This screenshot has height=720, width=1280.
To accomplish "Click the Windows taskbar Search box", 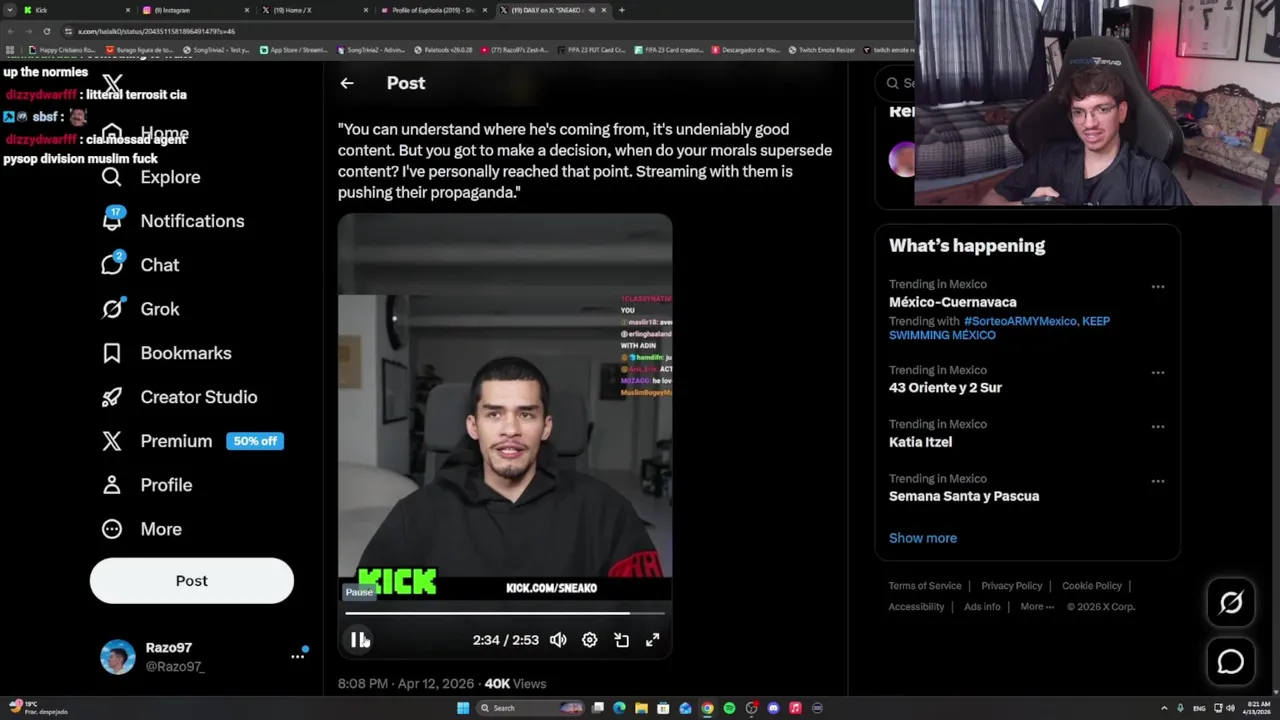I will pos(530,708).
